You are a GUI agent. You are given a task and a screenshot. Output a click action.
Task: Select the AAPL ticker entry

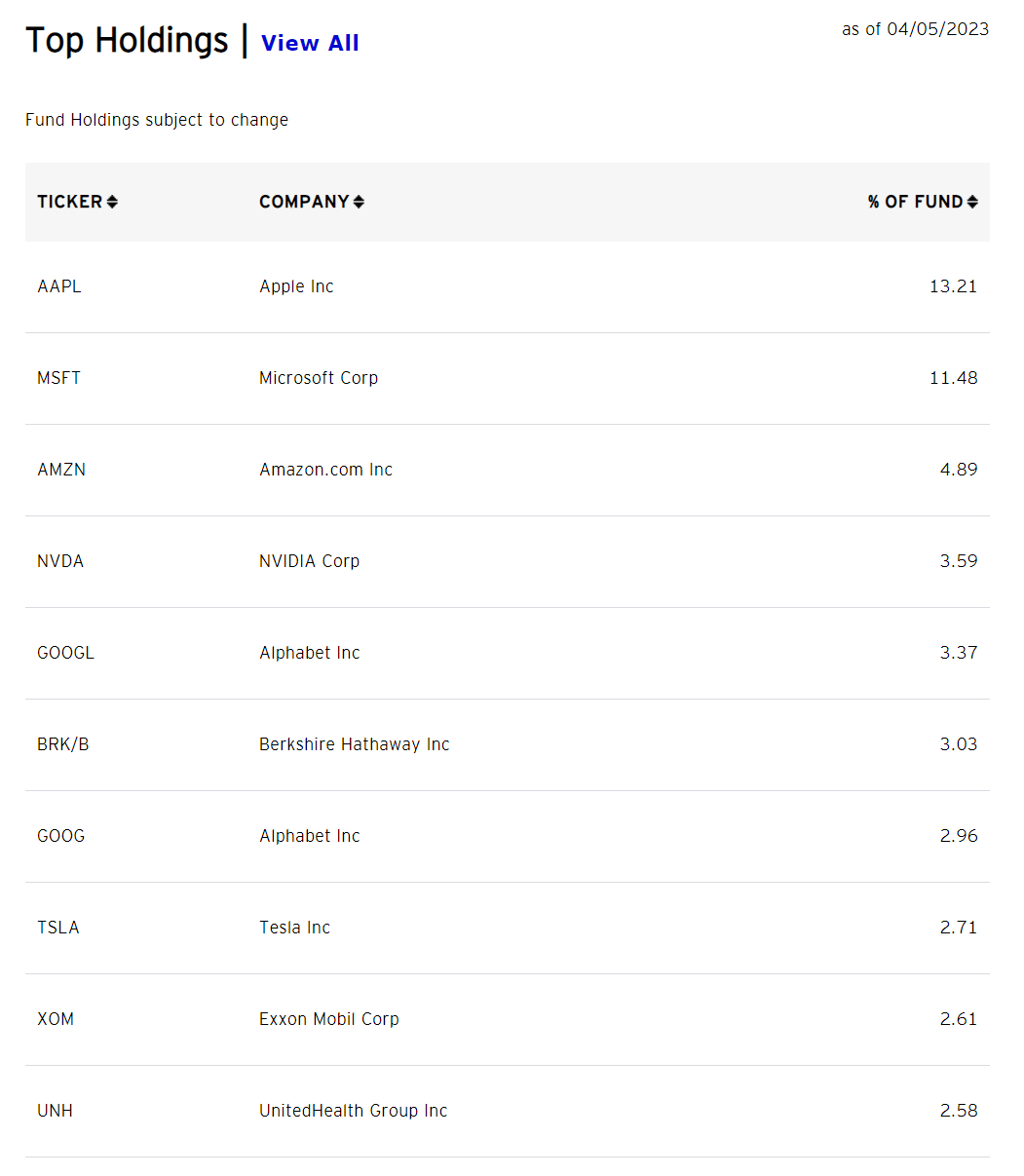58,285
